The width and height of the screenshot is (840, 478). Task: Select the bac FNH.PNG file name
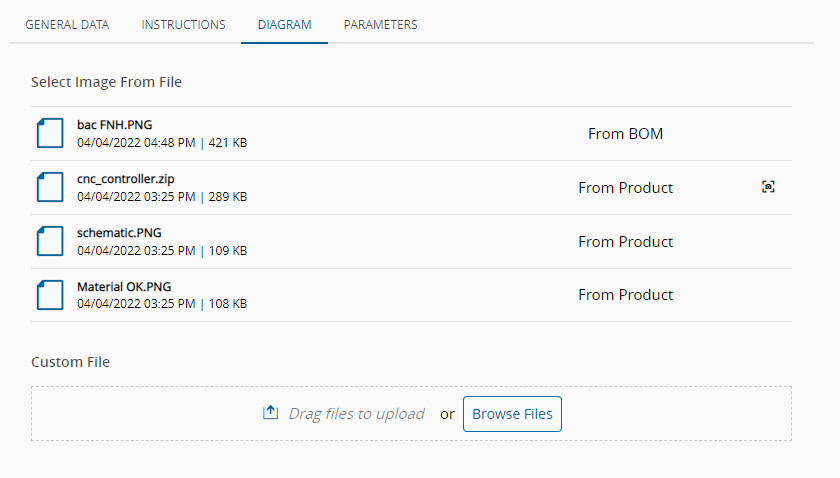pyautogui.click(x=114, y=125)
